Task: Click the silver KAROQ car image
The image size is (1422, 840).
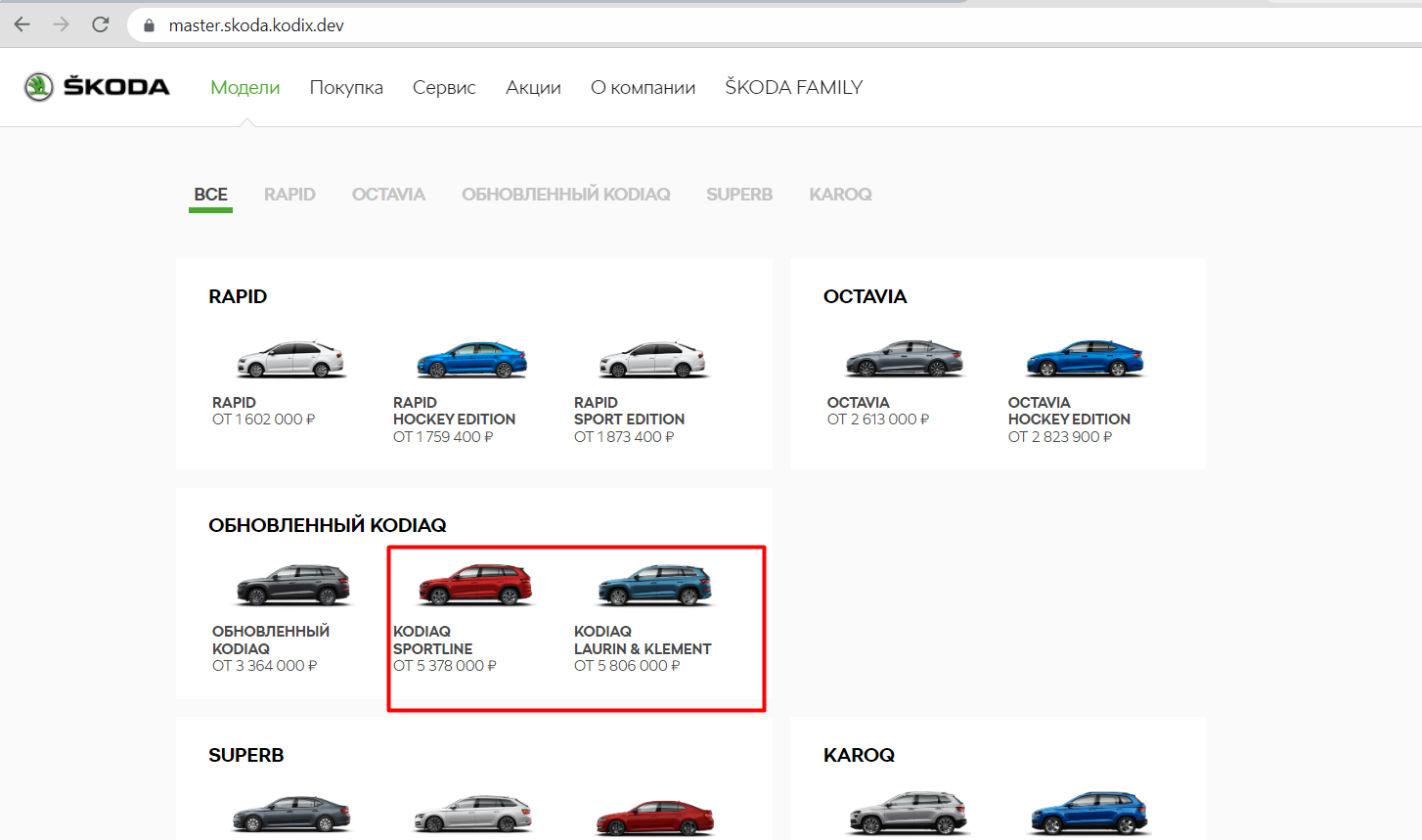Action: coord(908,812)
